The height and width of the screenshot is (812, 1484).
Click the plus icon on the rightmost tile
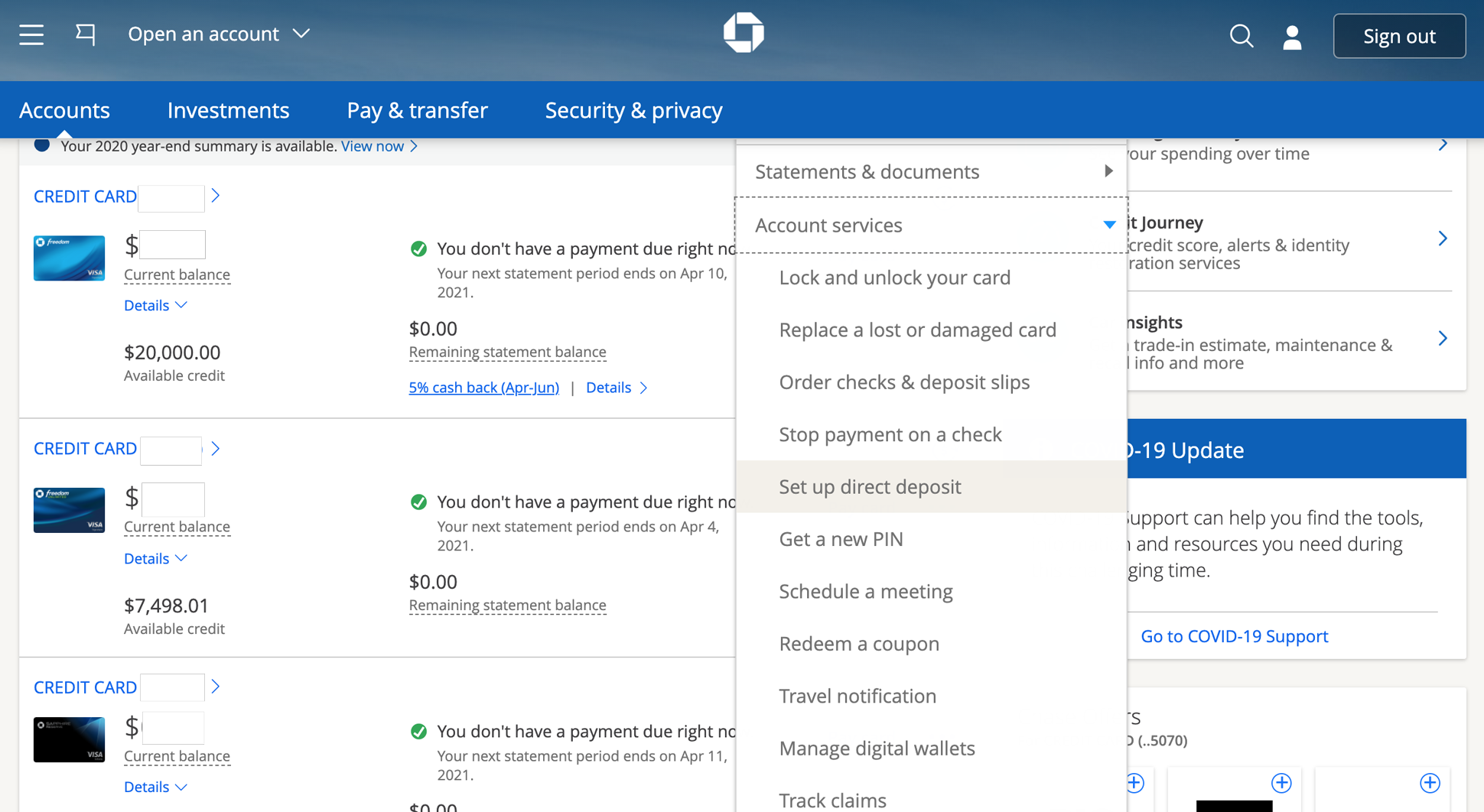click(1430, 782)
